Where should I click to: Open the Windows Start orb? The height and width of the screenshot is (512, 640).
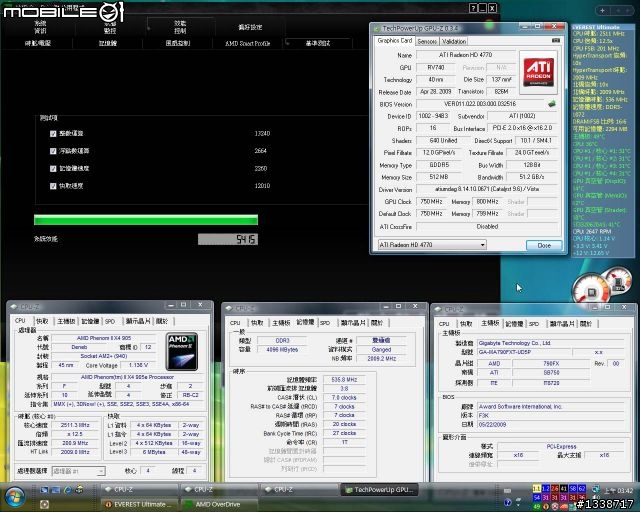click(14, 496)
